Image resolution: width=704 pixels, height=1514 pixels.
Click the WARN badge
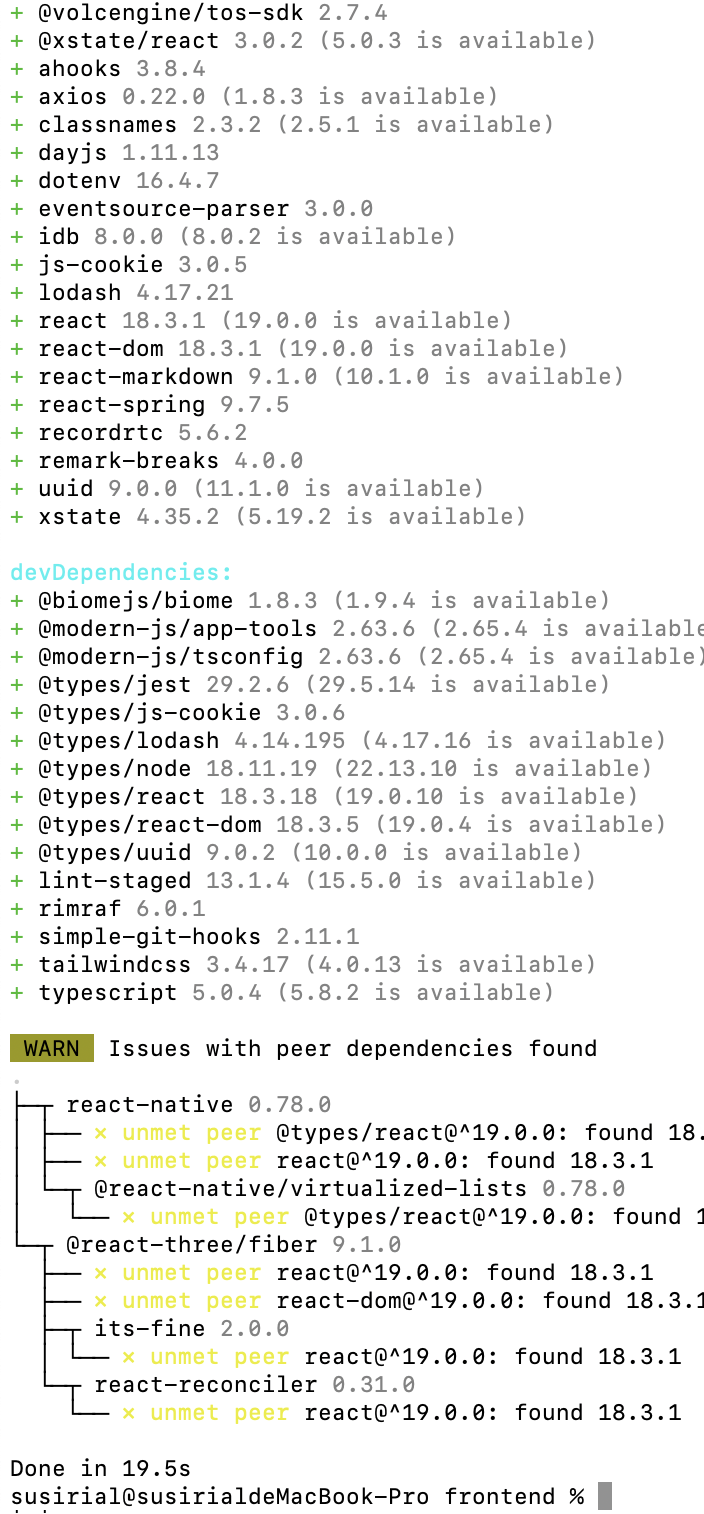[x=52, y=1048]
